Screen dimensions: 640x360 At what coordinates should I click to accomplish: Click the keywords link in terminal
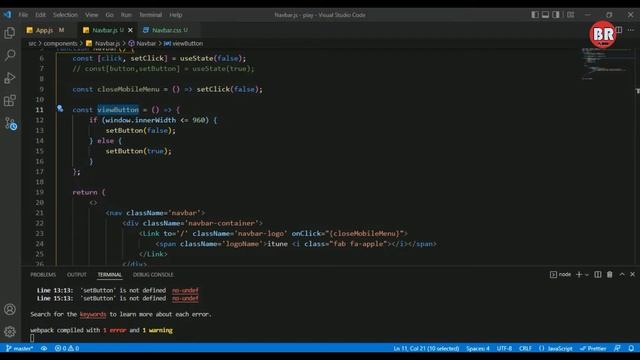(93, 314)
